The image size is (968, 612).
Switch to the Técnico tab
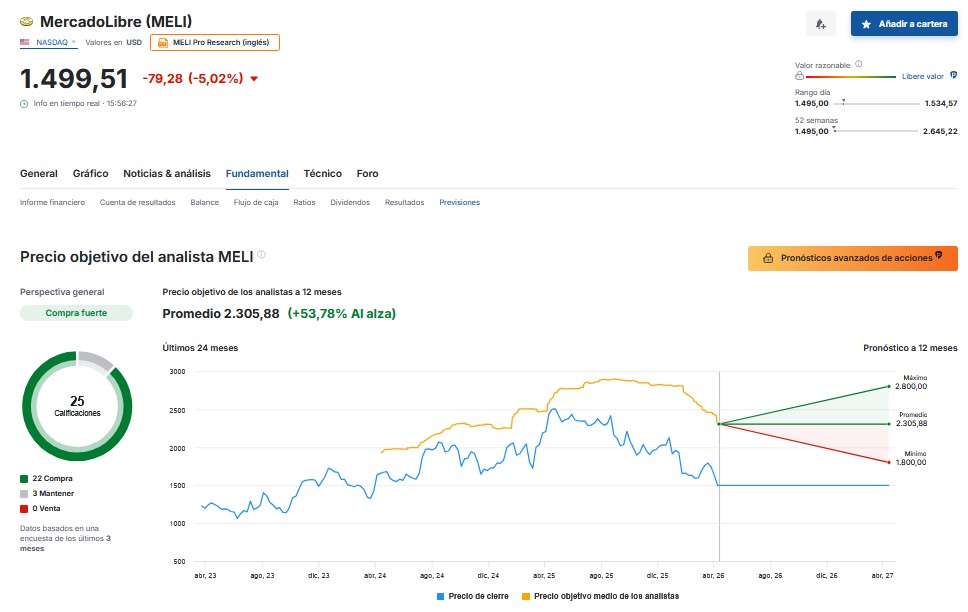(322, 174)
